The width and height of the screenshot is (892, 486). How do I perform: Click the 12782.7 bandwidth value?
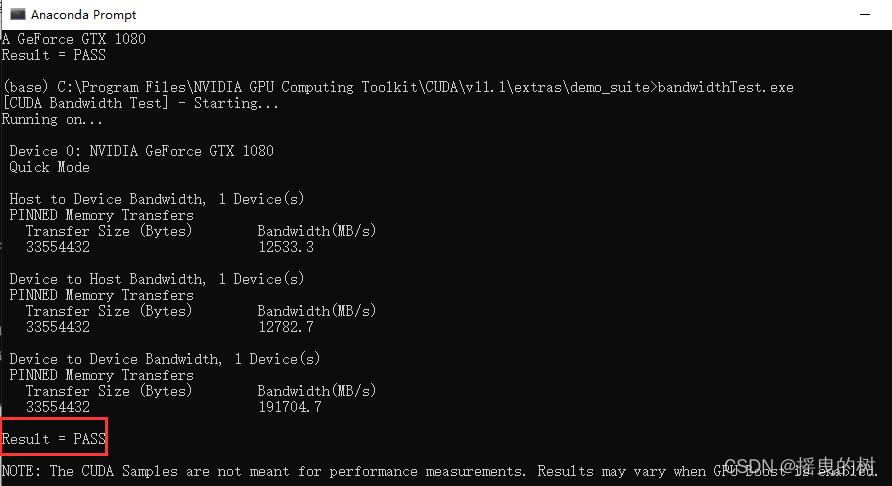pyautogui.click(x=286, y=327)
